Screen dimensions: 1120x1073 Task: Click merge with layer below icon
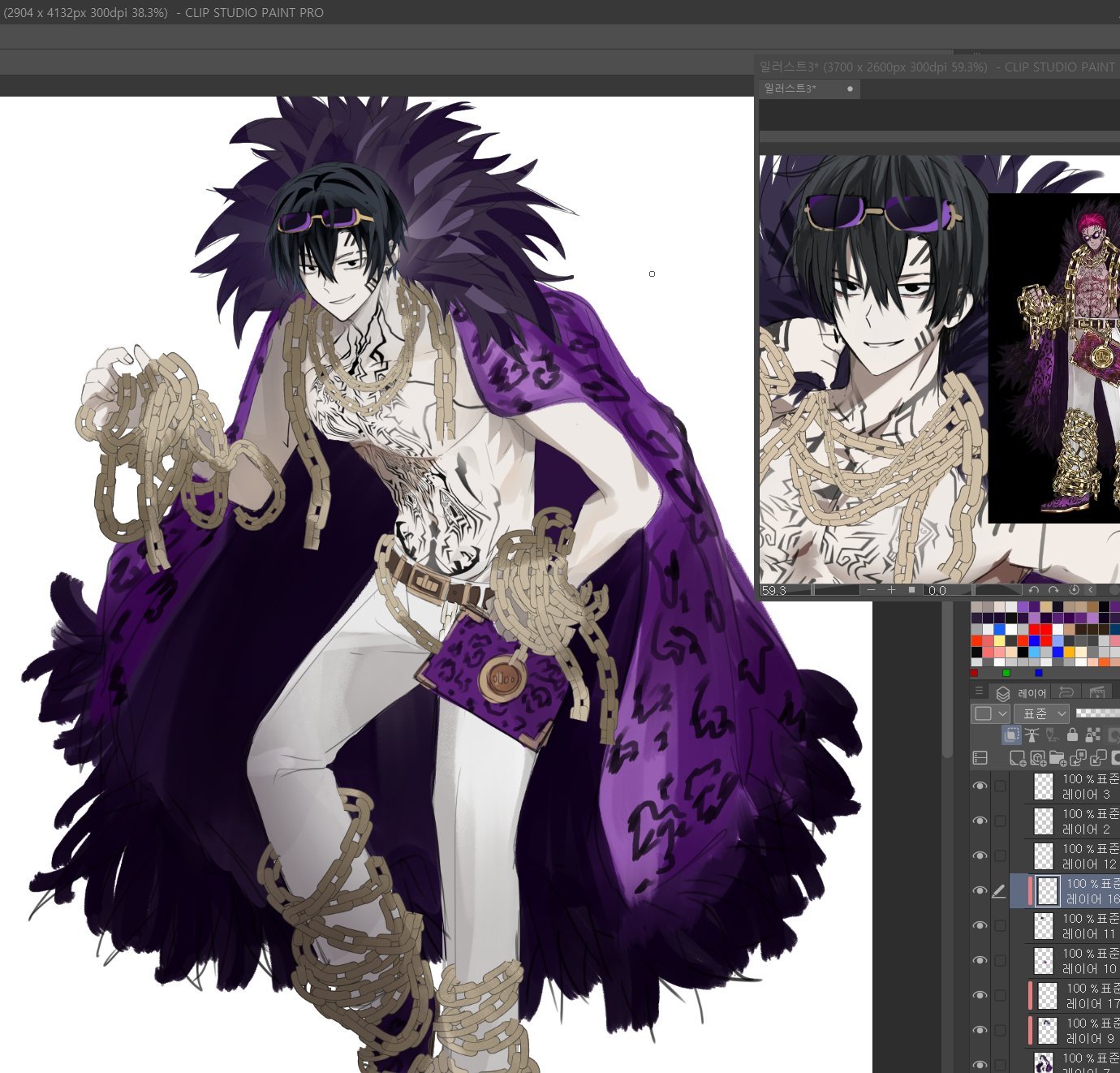click(x=1098, y=758)
